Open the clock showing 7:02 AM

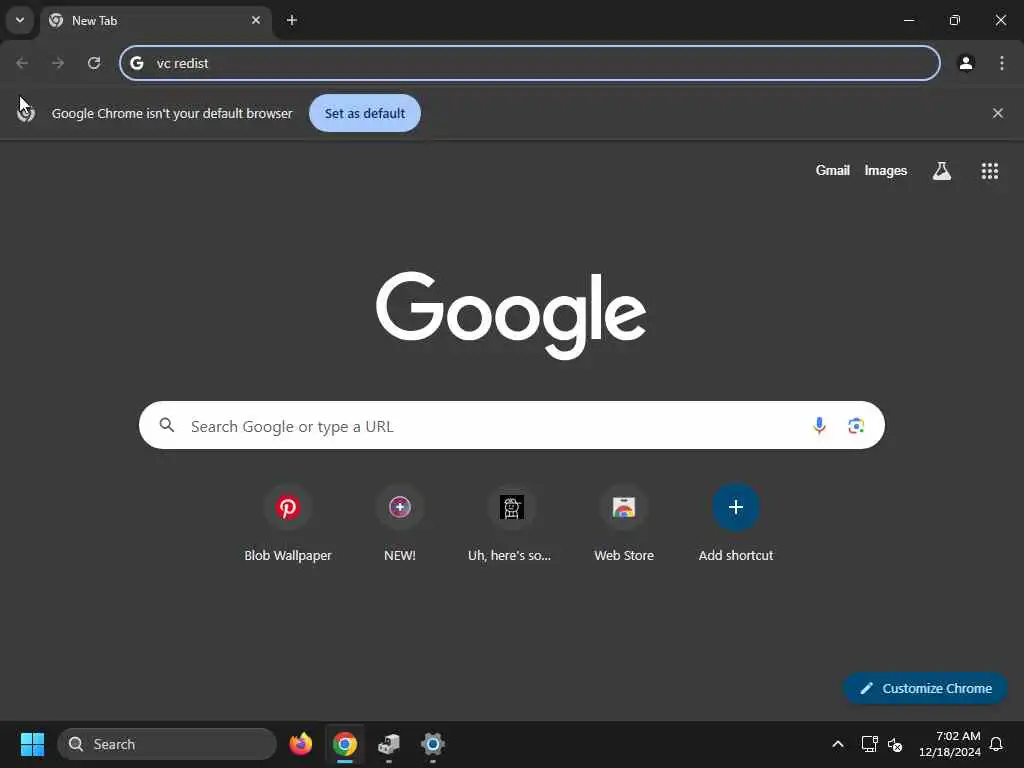pos(950,744)
